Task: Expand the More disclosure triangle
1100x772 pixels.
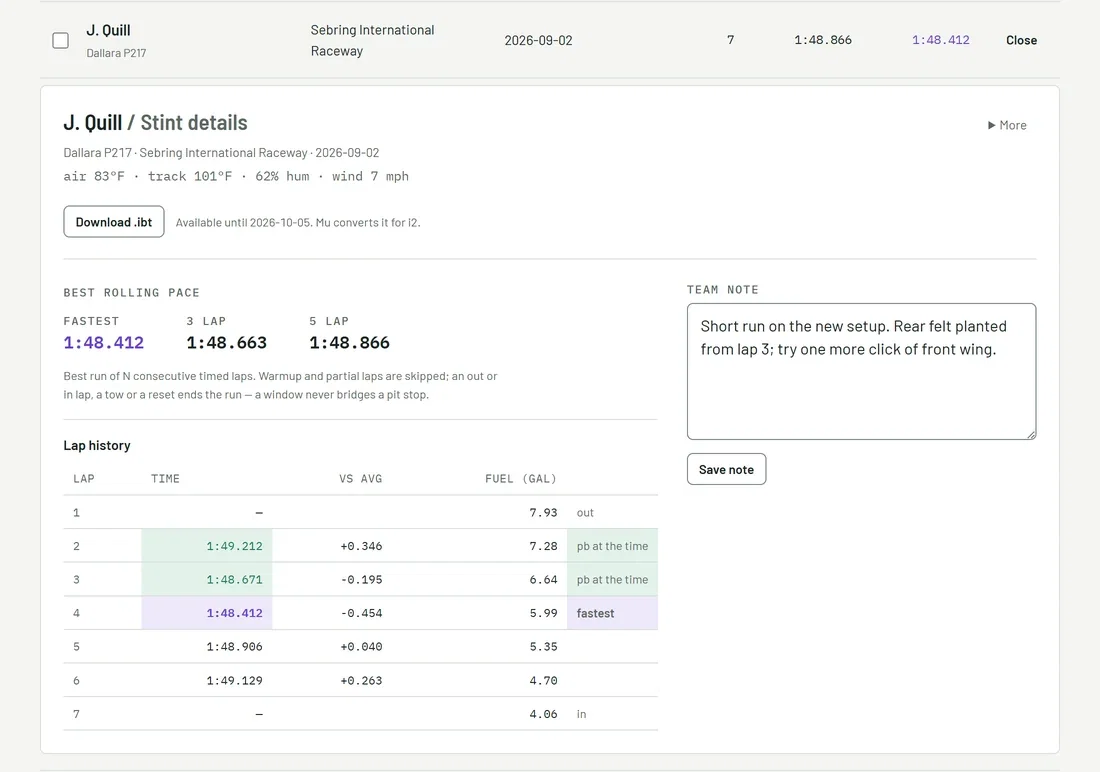Action: point(1007,125)
